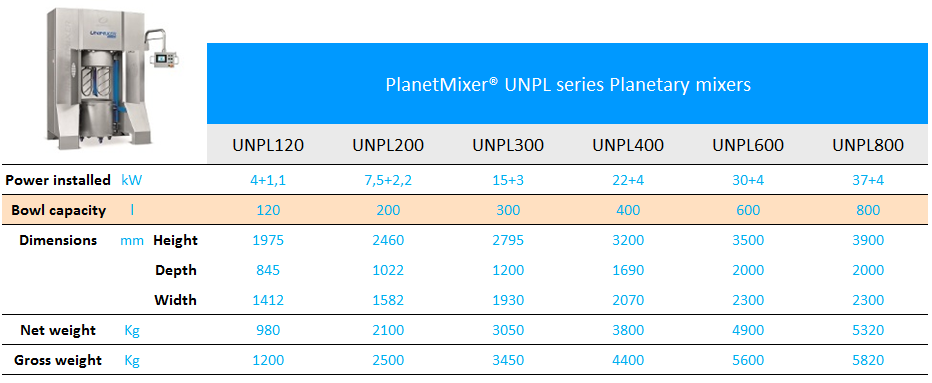Click the Dimensions Height label

pyautogui.click(x=175, y=241)
